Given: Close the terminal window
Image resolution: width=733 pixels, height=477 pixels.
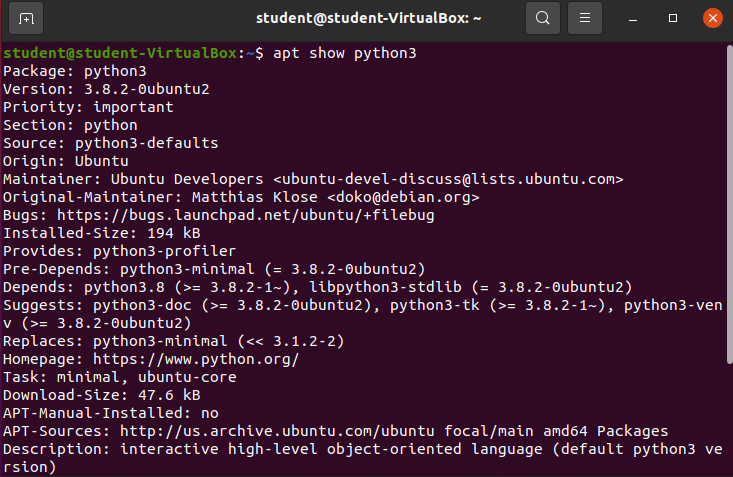Looking at the screenshot, I should (x=712, y=18).
